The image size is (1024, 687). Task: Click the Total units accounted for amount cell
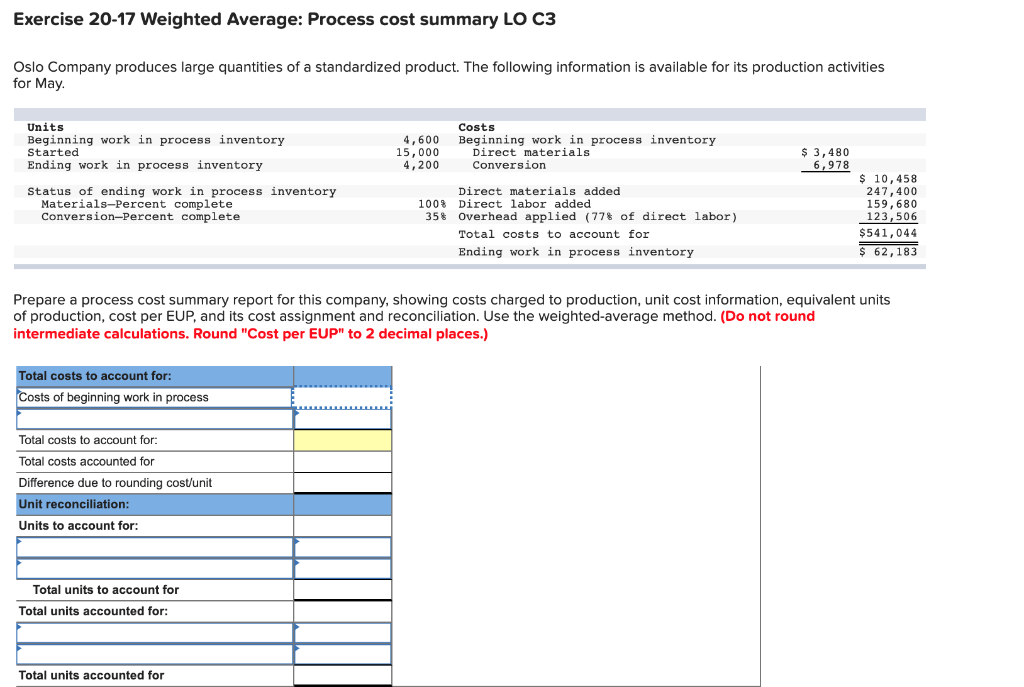(x=341, y=675)
